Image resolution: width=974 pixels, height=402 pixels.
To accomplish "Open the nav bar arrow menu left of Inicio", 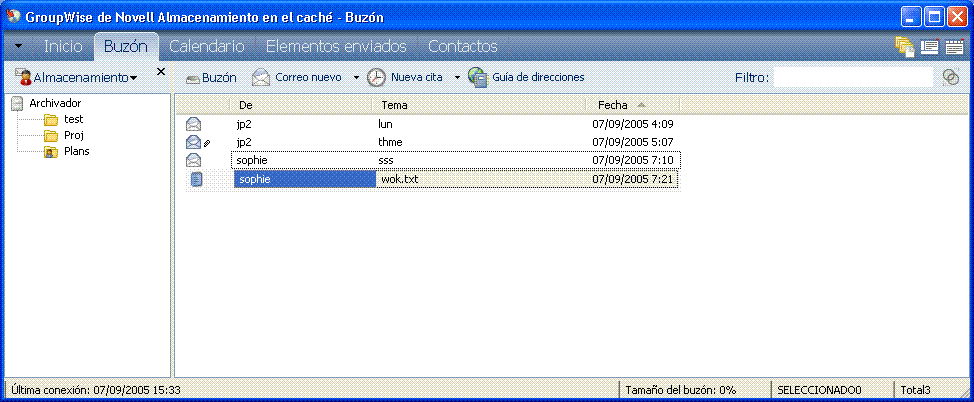I will pos(18,47).
